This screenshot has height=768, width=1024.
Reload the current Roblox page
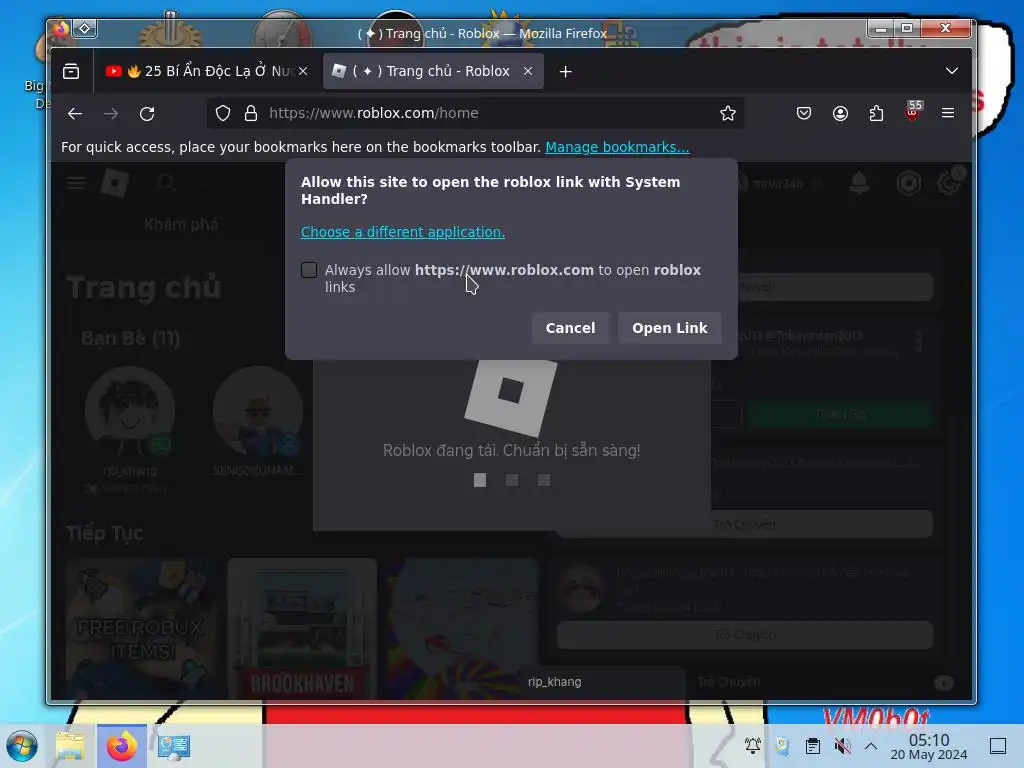coord(147,114)
